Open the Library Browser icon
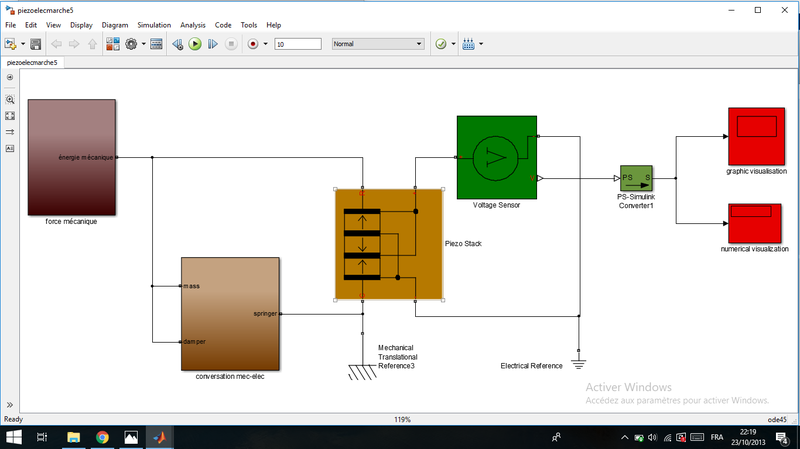800x449 pixels. (x=112, y=44)
